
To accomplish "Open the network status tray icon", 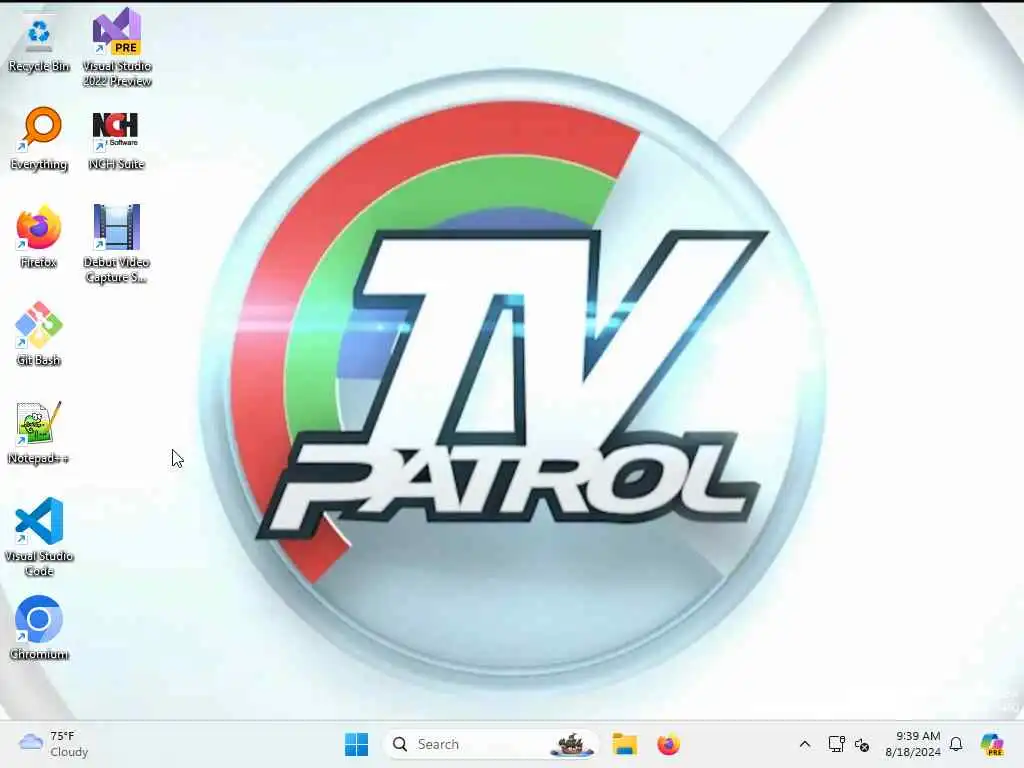I will pos(836,744).
